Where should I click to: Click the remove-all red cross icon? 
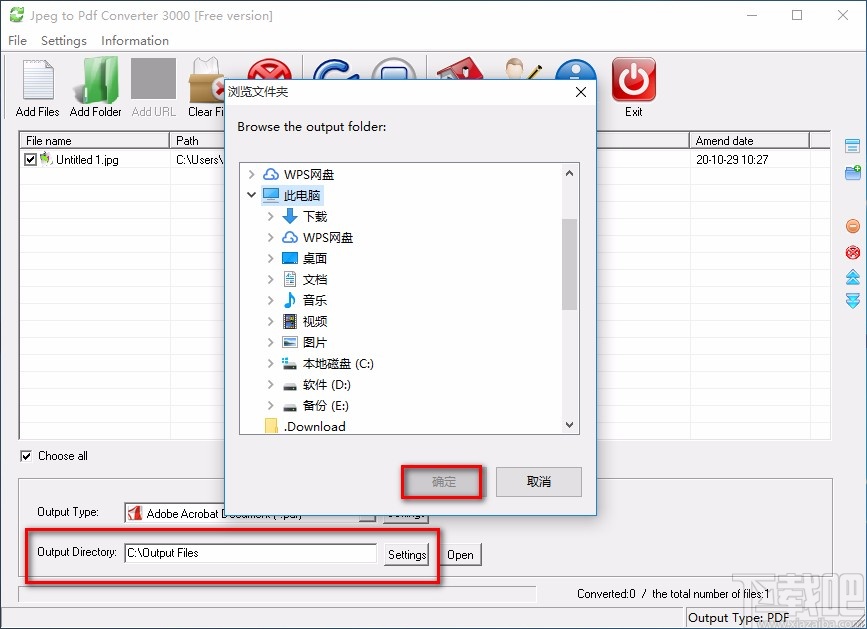tap(855, 252)
